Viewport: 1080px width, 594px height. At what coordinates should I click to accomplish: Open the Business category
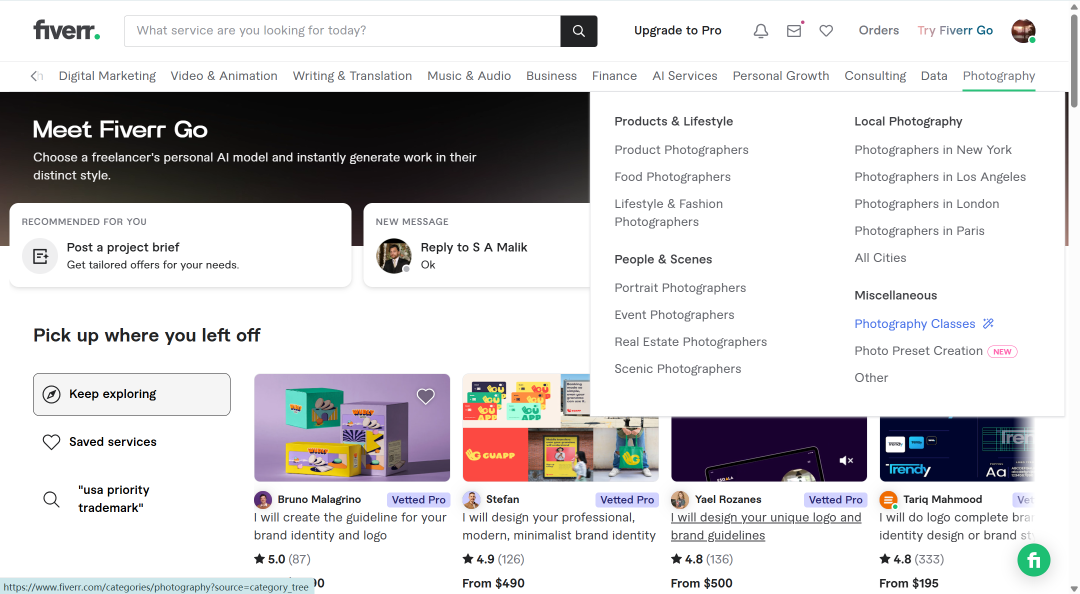click(x=551, y=76)
